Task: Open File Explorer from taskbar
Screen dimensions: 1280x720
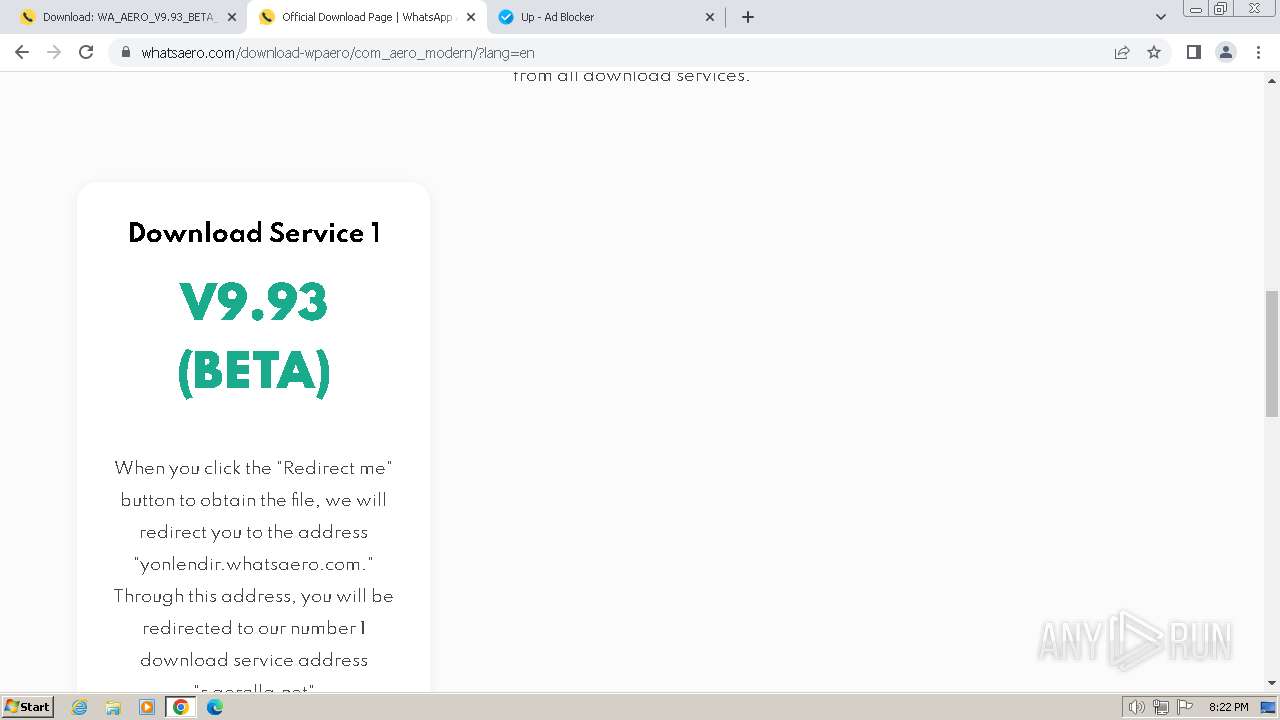Action: [113, 707]
